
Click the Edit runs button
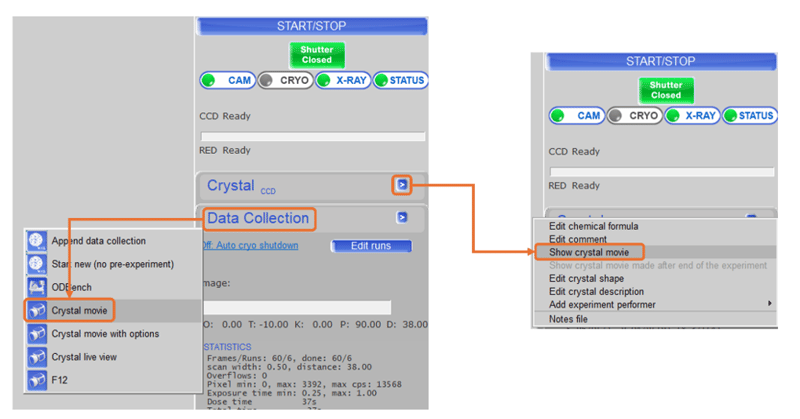coord(371,246)
